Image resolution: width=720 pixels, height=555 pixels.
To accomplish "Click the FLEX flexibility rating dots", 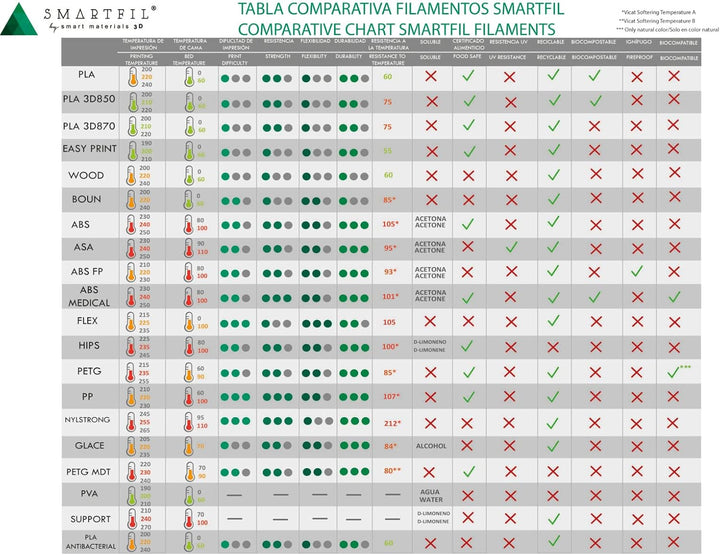I will pyautogui.click(x=317, y=324).
